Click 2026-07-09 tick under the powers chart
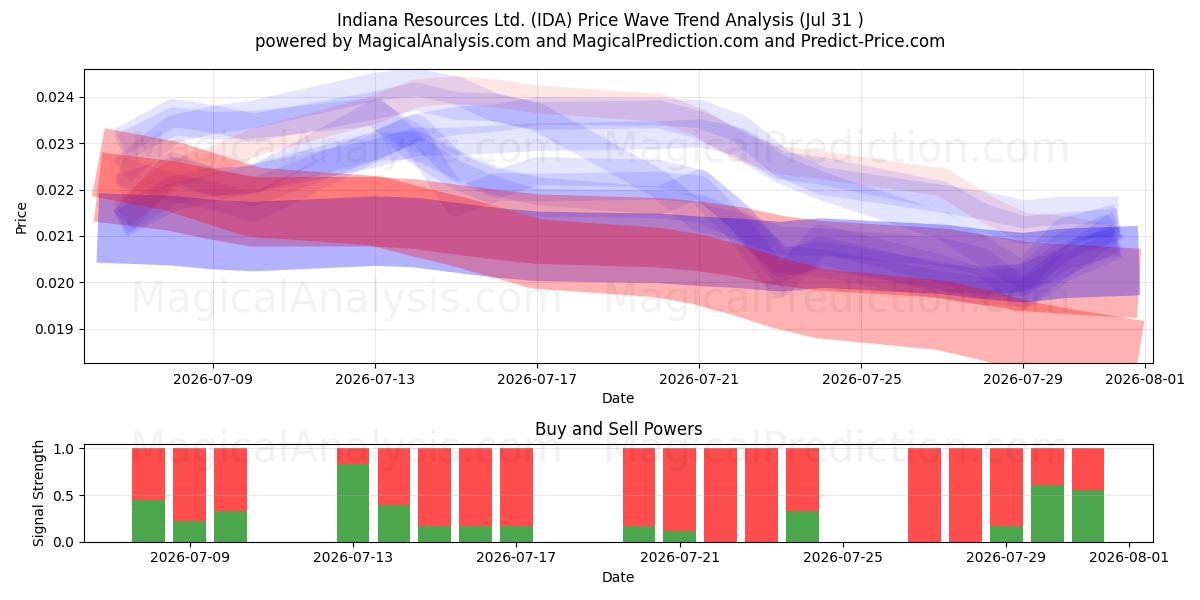The height and width of the screenshot is (600, 1200). [x=190, y=558]
